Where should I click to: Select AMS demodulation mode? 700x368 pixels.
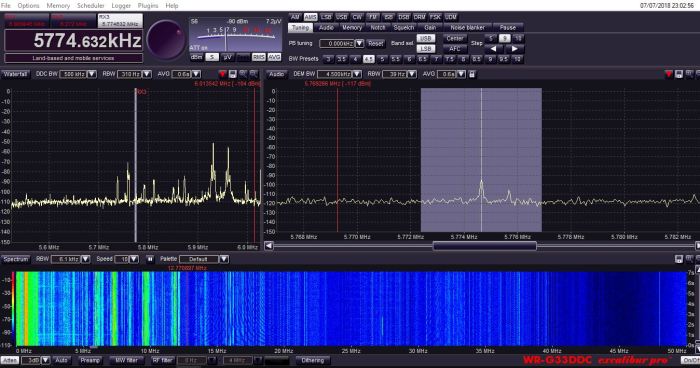tap(310, 17)
